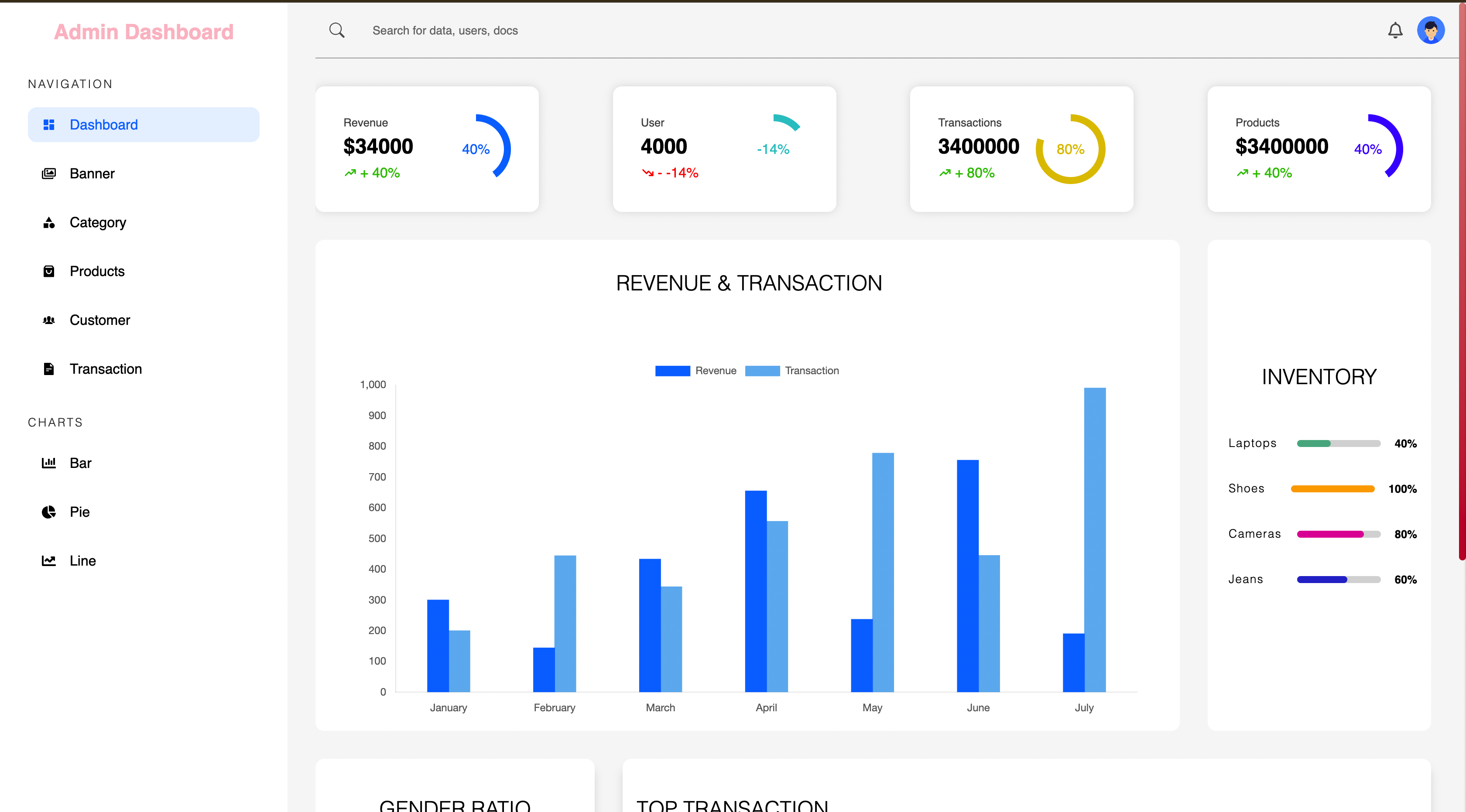
Task: Click the Admin Dashboard title link
Action: 144,32
